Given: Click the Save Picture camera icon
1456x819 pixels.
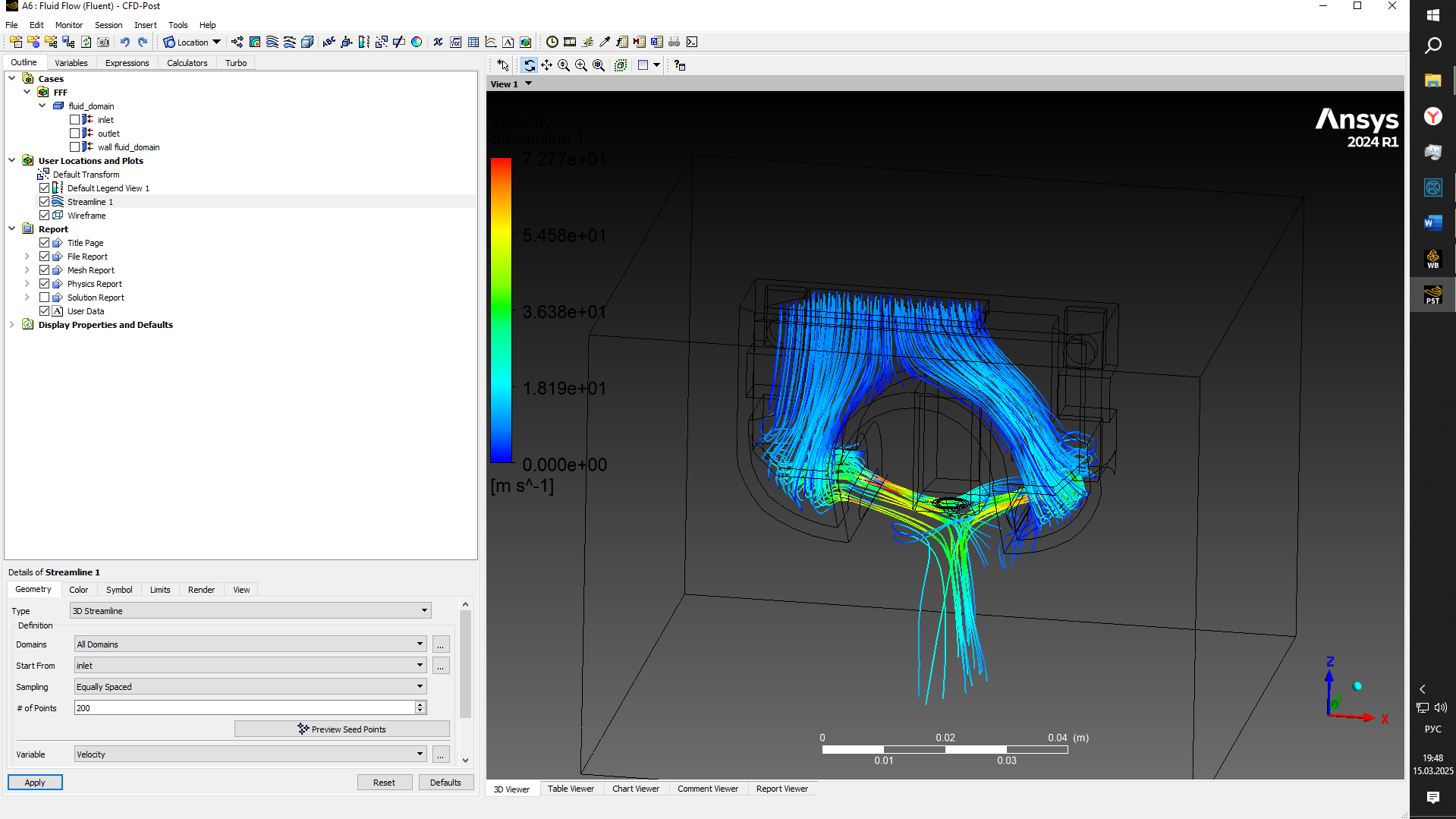Looking at the screenshot, I should coord(103,42).
